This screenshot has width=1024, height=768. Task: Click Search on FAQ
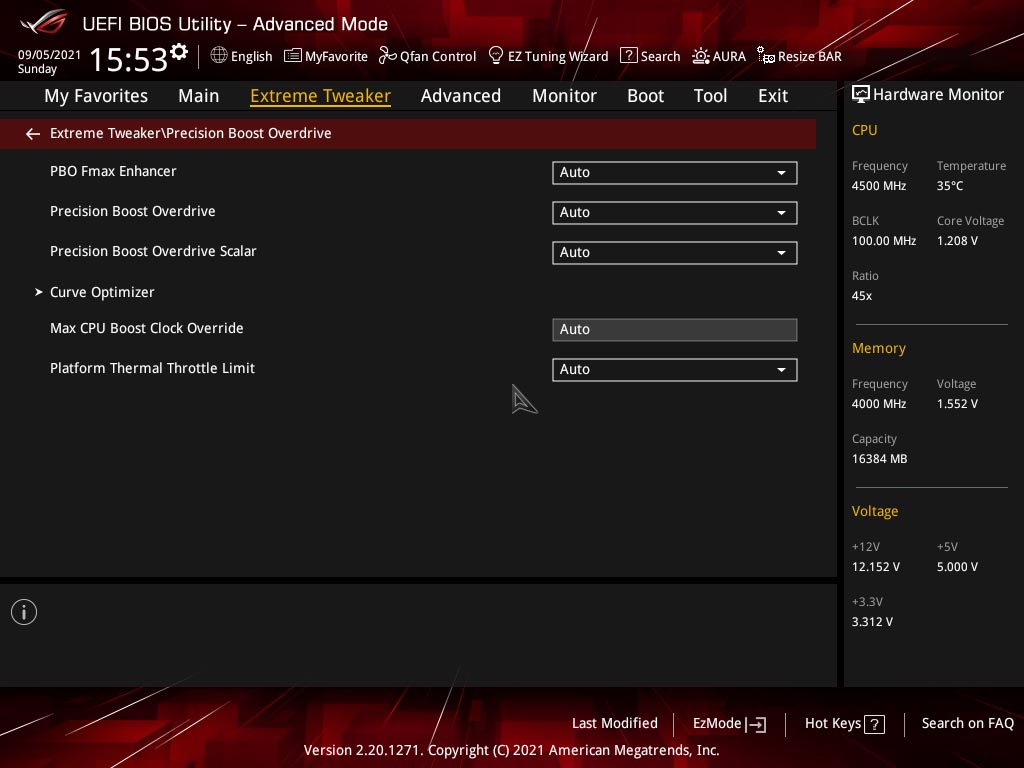(x=967, y=724)
